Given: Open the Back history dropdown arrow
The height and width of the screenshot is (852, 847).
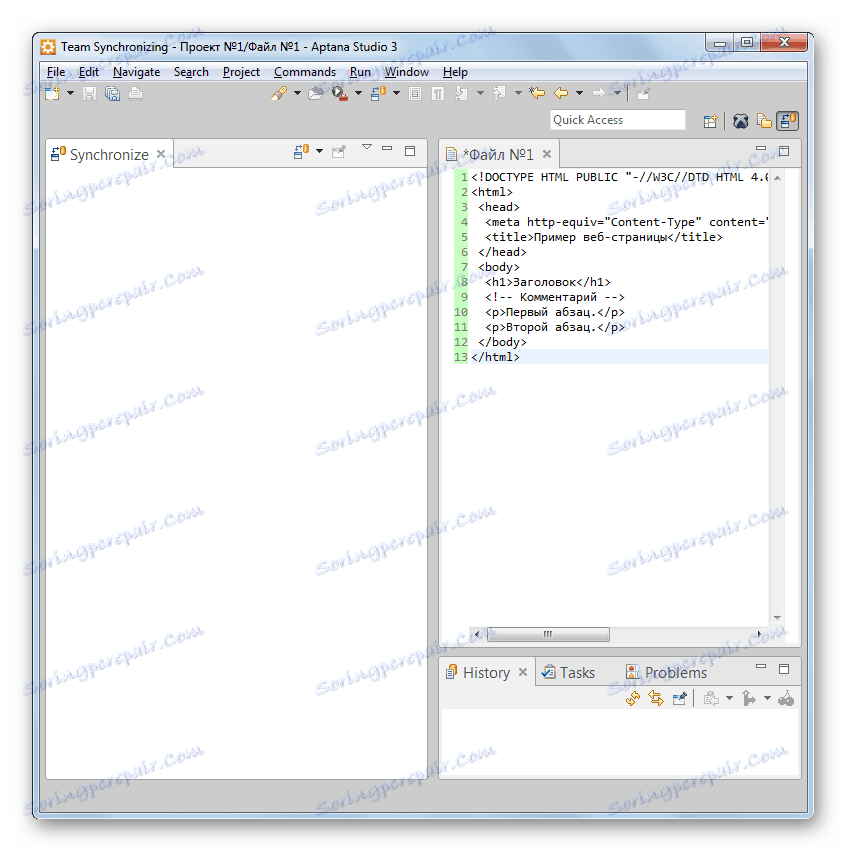Looking at the screenshot, I should 580,93.
